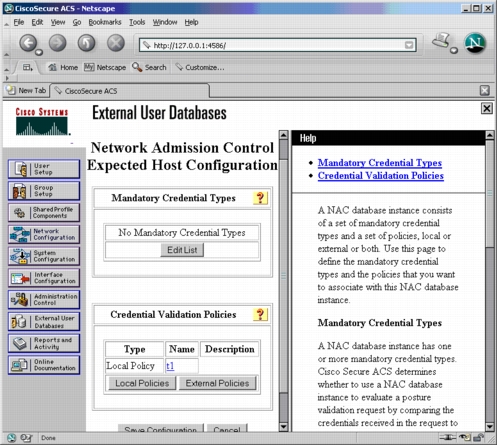The height and width of the screenshot is (447, 499).
Task: Click the Cancel button
Action: pos(227,429)
